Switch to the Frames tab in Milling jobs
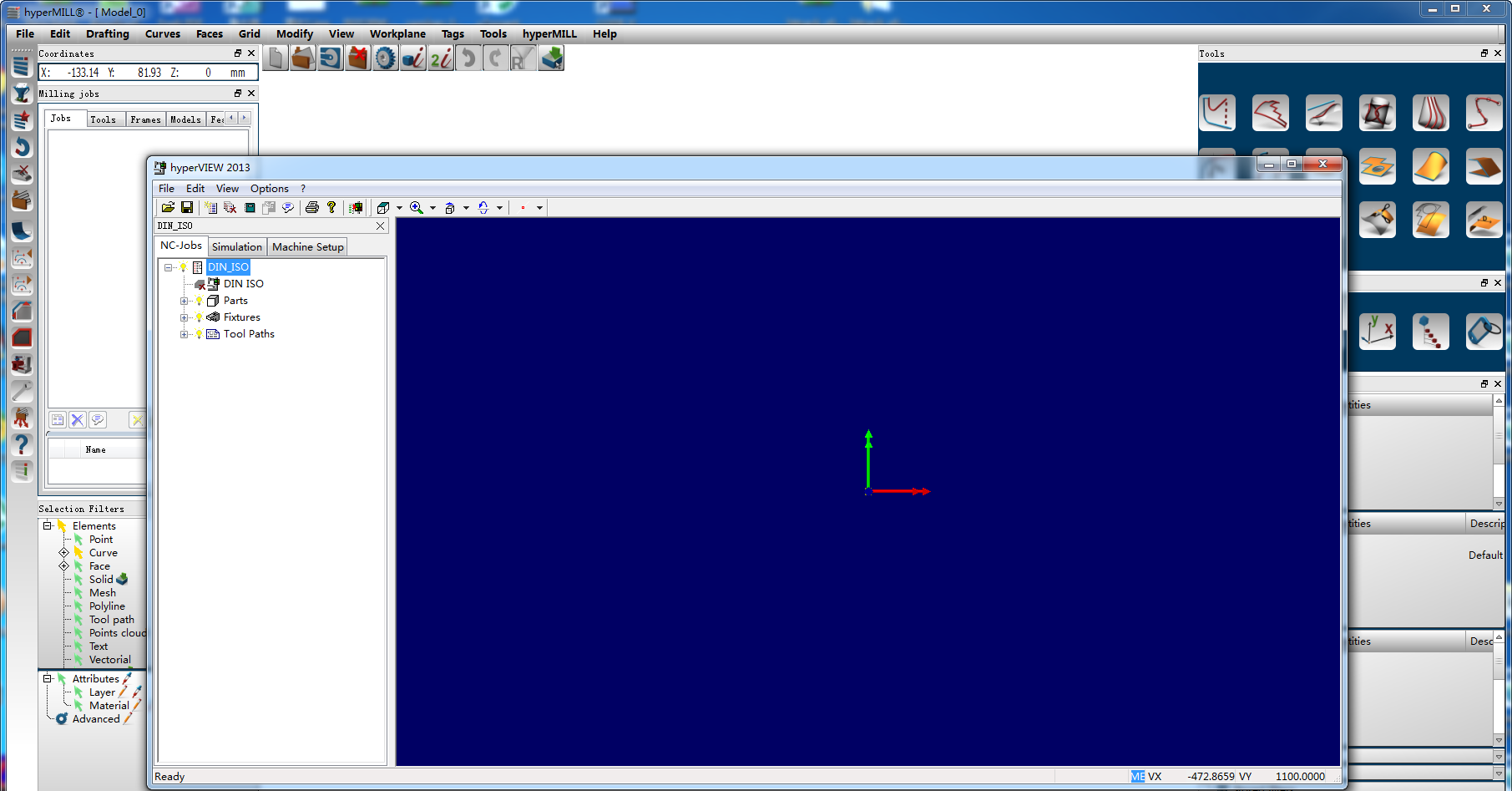The image size is (1512, 791). (x=145, y=119)
